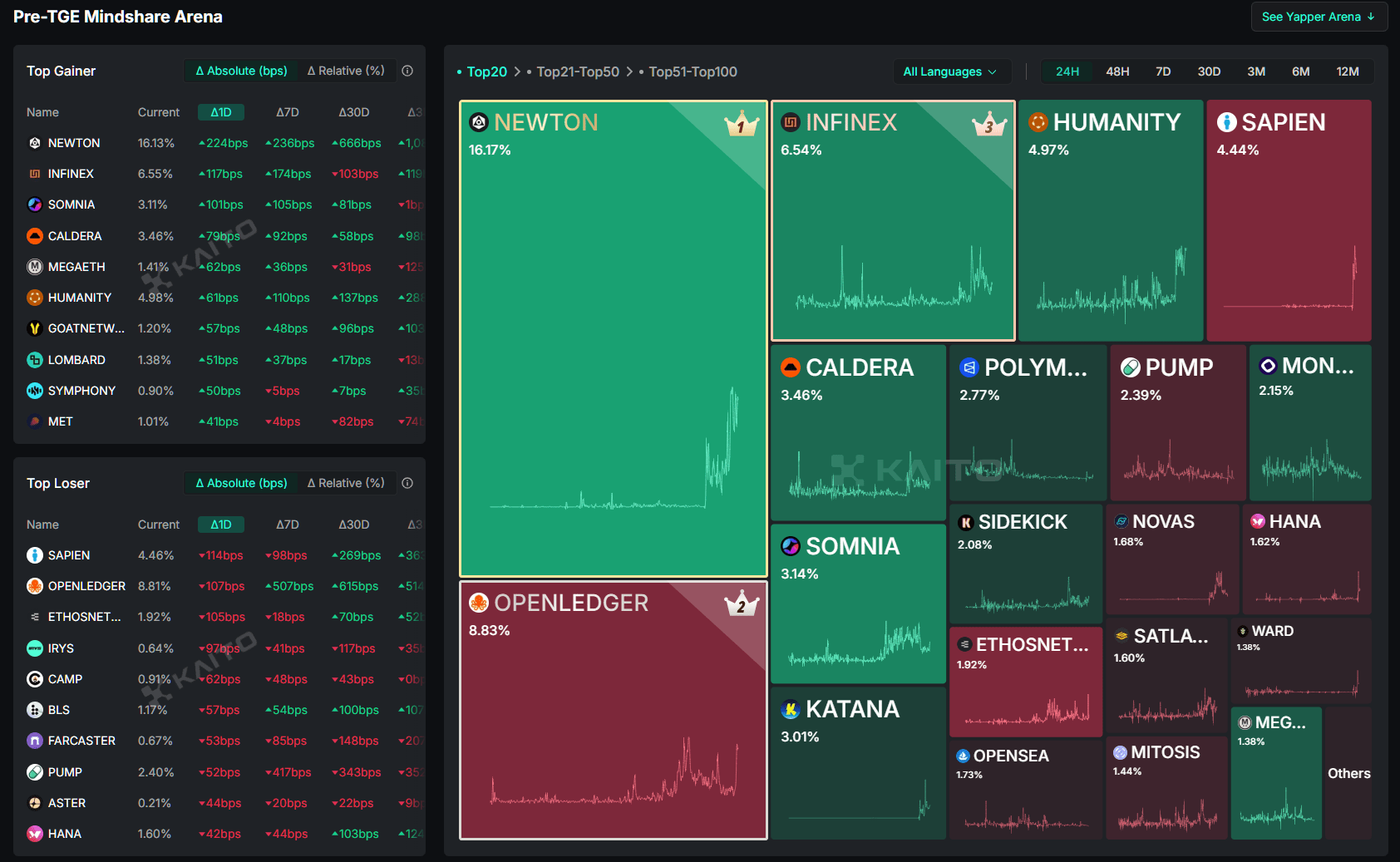The width and height of the screenshot is (1400, 862).
Task: Click the SOMNIA icon in Top Gainer list
Action: pos(35,204)
